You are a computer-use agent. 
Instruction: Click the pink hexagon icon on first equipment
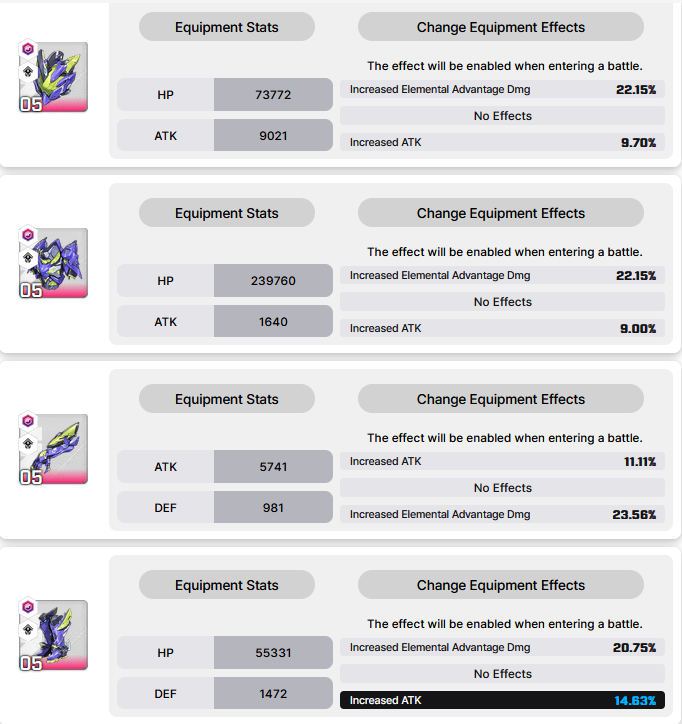[x=28, y=48]
